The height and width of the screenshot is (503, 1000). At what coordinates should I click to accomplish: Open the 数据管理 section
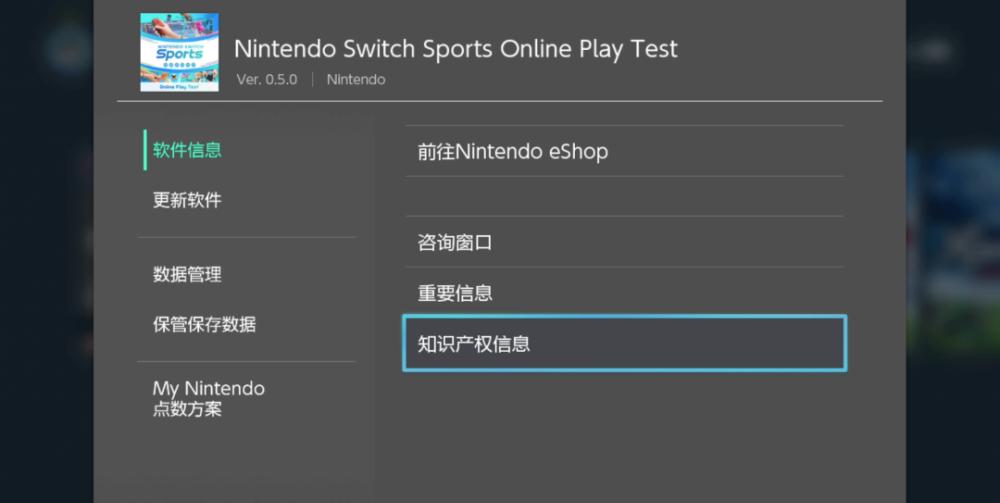pos(187,275)
